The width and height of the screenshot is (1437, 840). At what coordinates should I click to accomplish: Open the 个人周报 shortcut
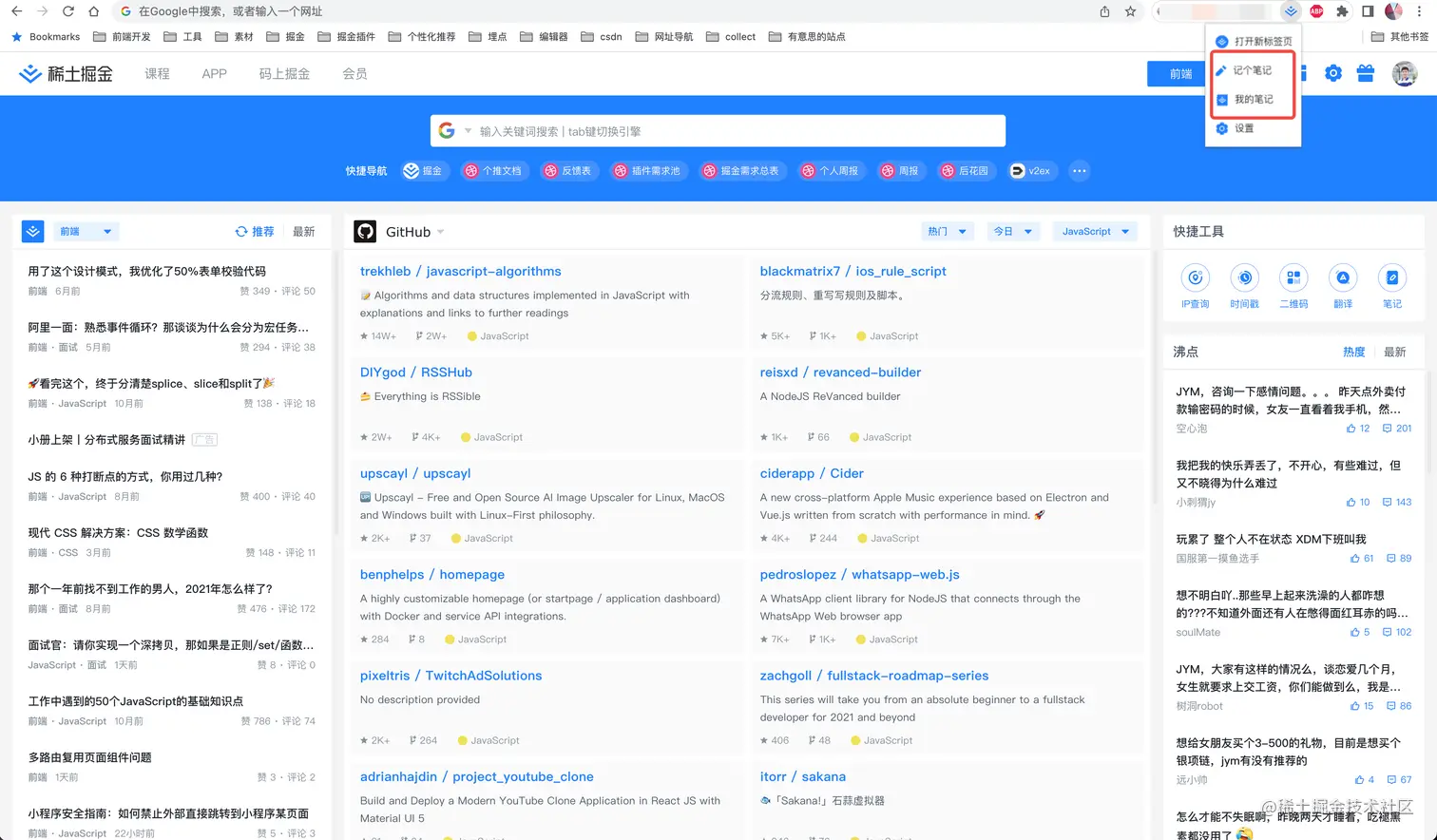[x=831, y=171]
